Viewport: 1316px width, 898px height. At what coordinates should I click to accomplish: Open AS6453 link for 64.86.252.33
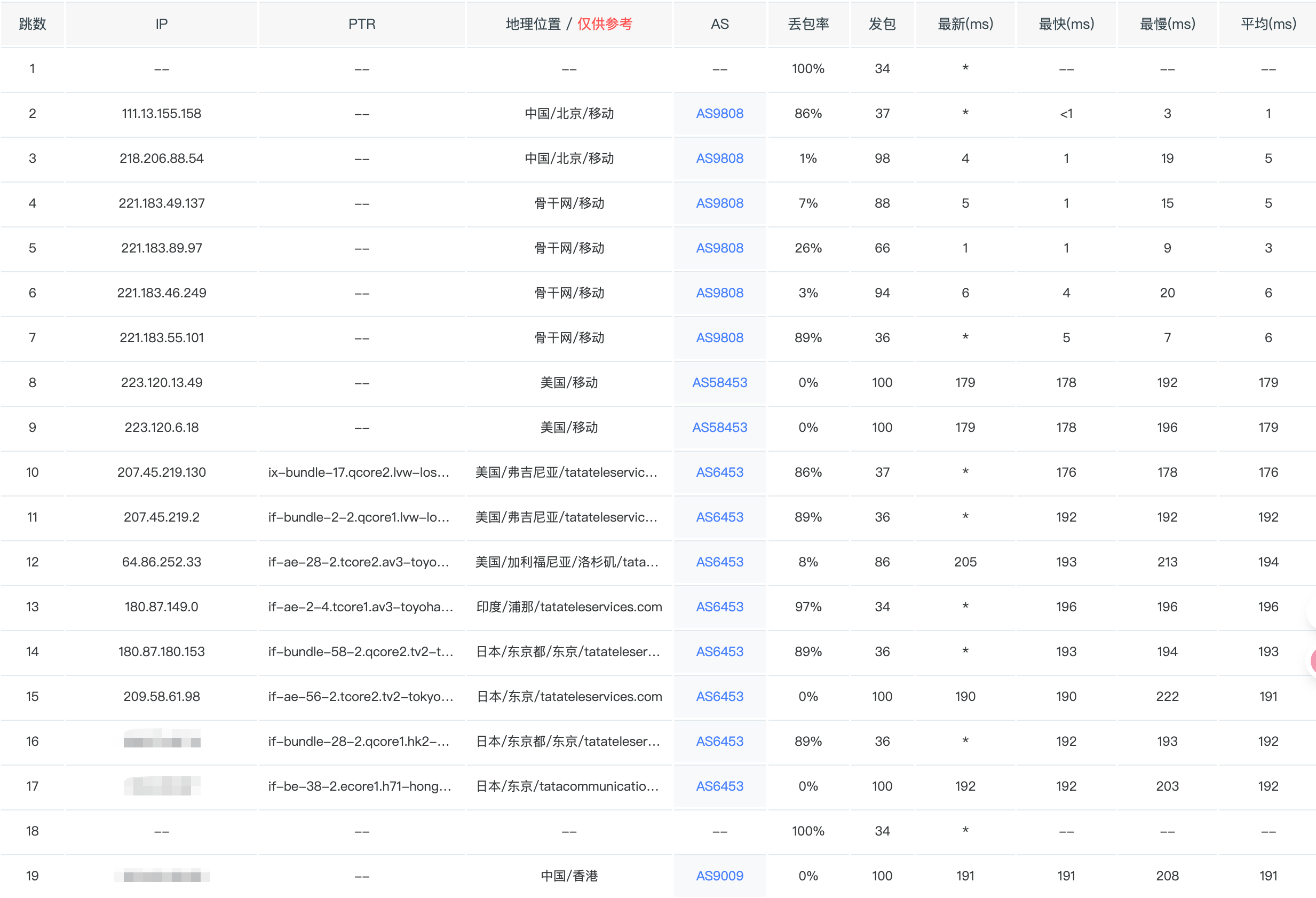coord(719,562)
